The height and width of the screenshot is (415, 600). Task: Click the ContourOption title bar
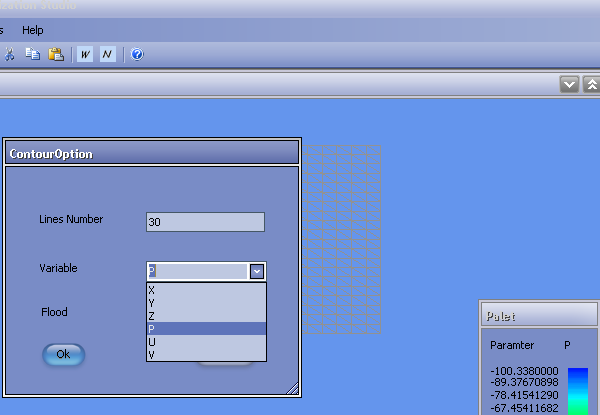152,153
